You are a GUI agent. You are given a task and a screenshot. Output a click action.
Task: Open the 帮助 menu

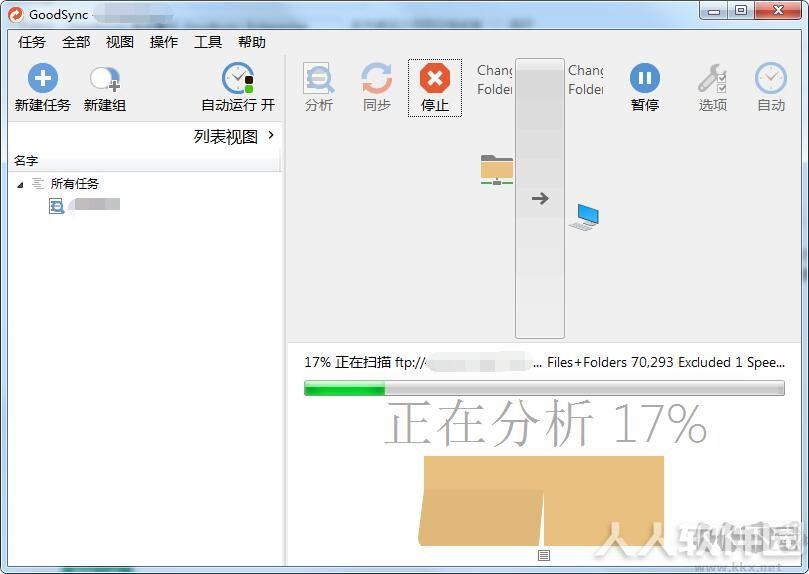[252, 42]
